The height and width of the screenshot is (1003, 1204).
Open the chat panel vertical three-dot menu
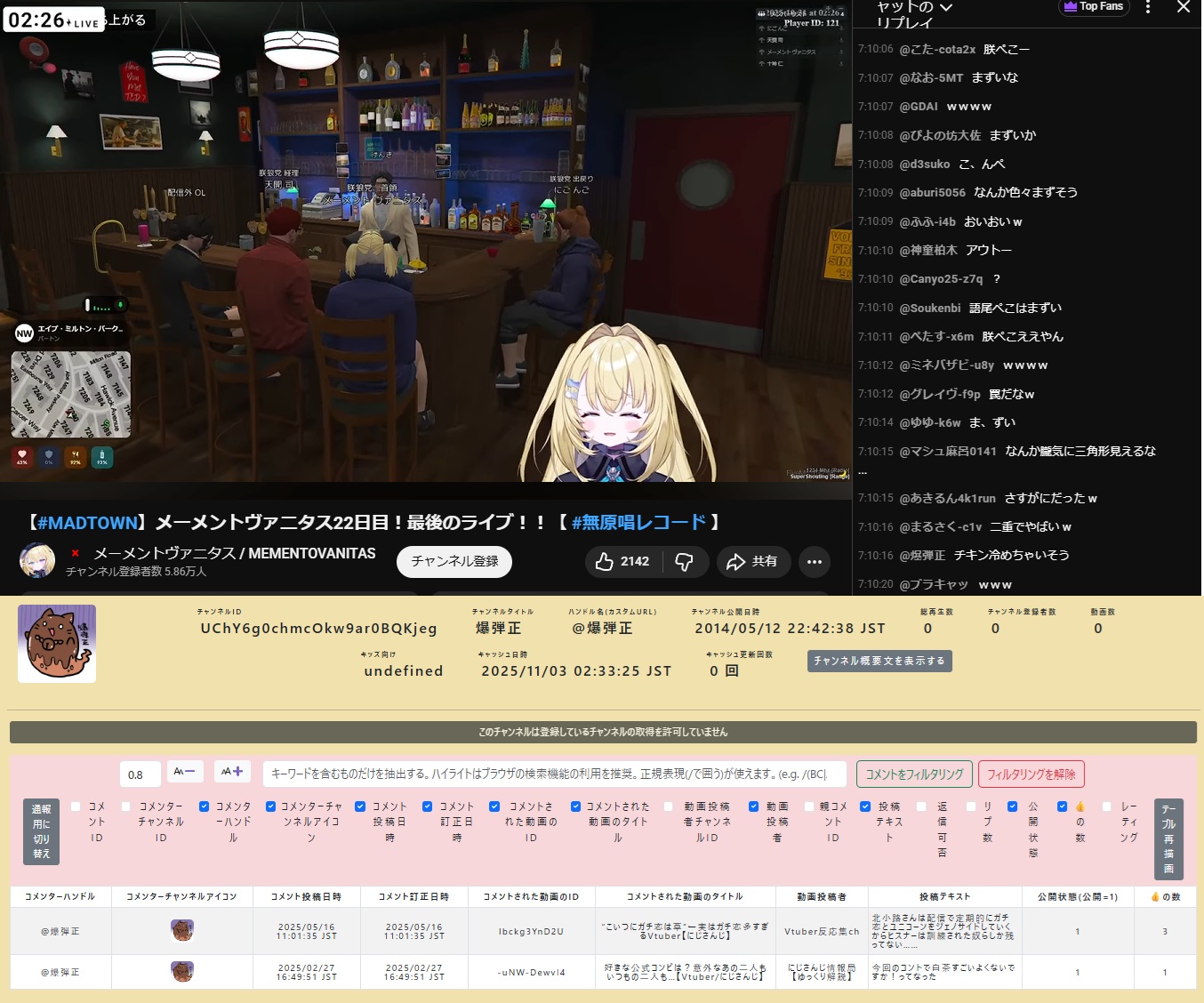[x=1148, y=8]
